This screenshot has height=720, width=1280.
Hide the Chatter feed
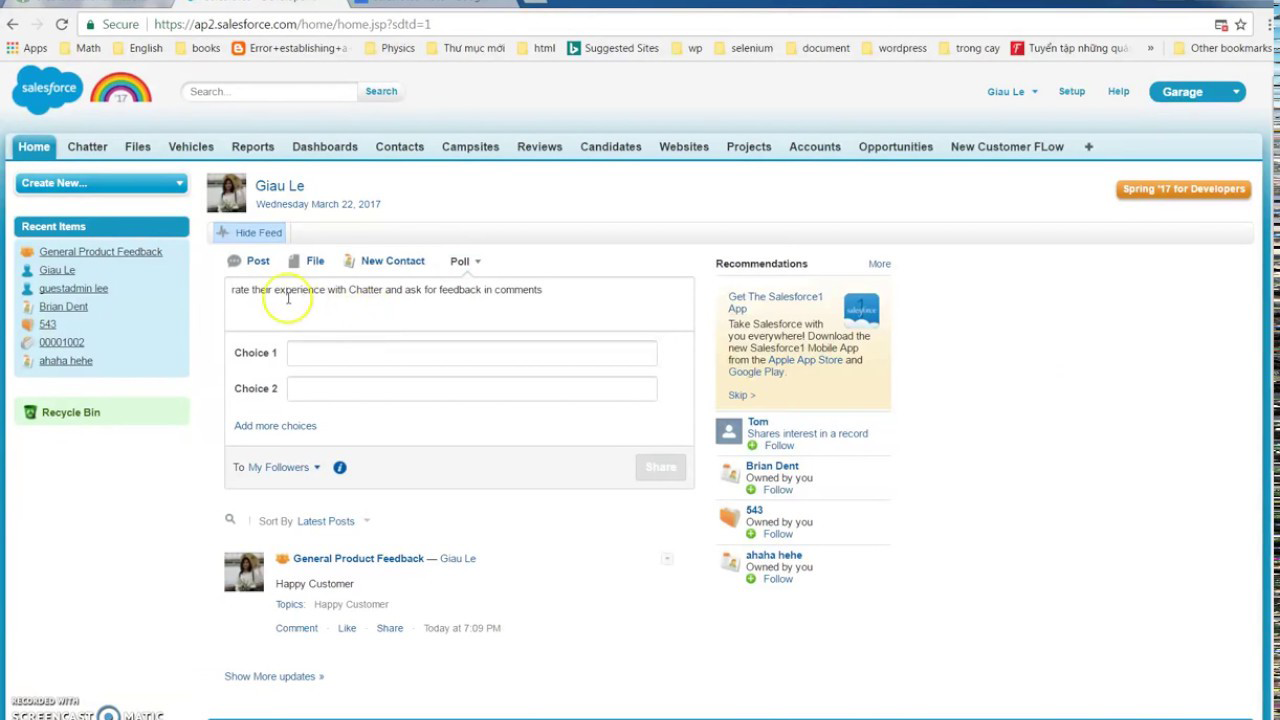click(250, 233)
